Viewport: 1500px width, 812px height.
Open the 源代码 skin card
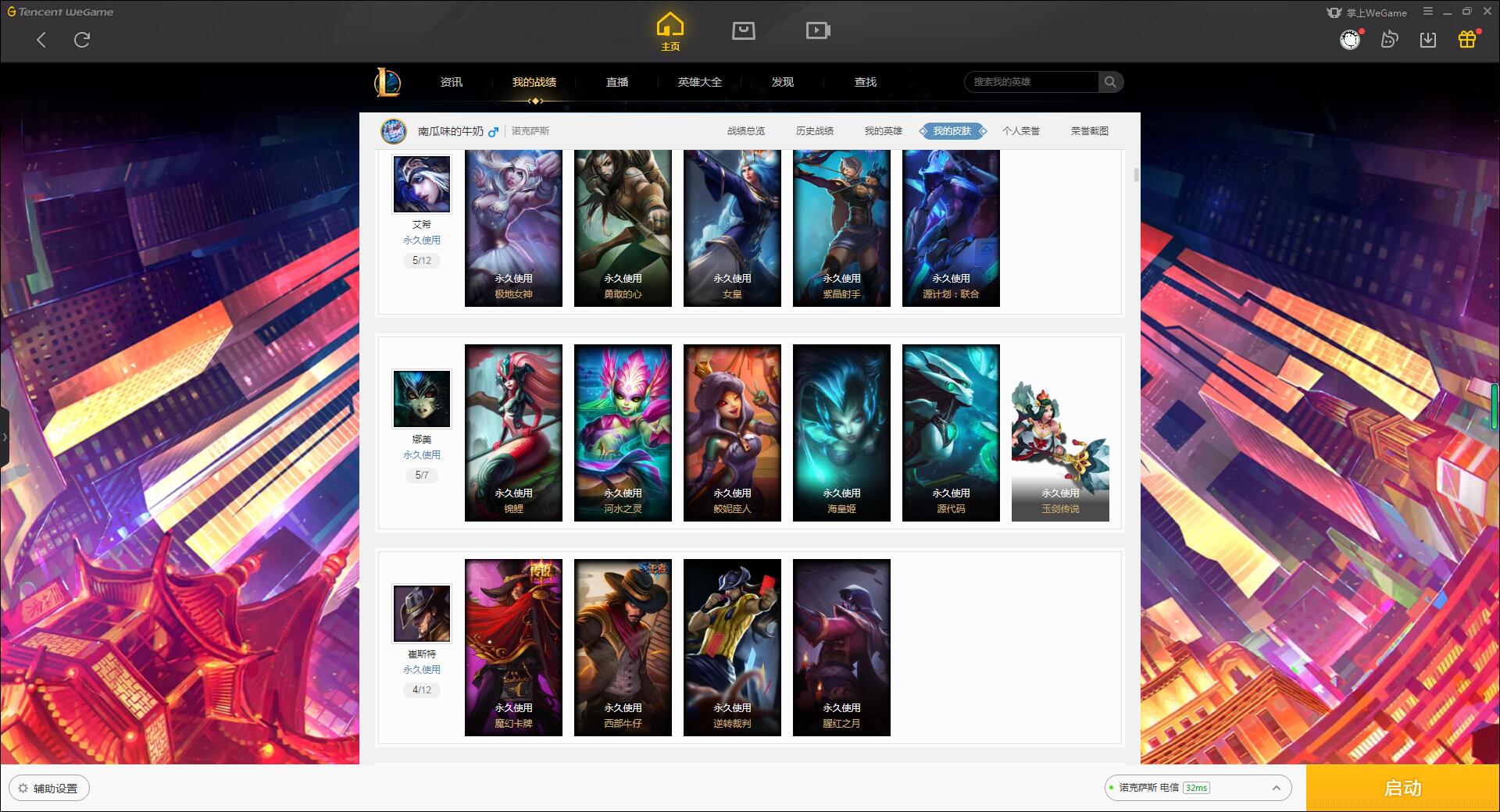click(951, 433)
